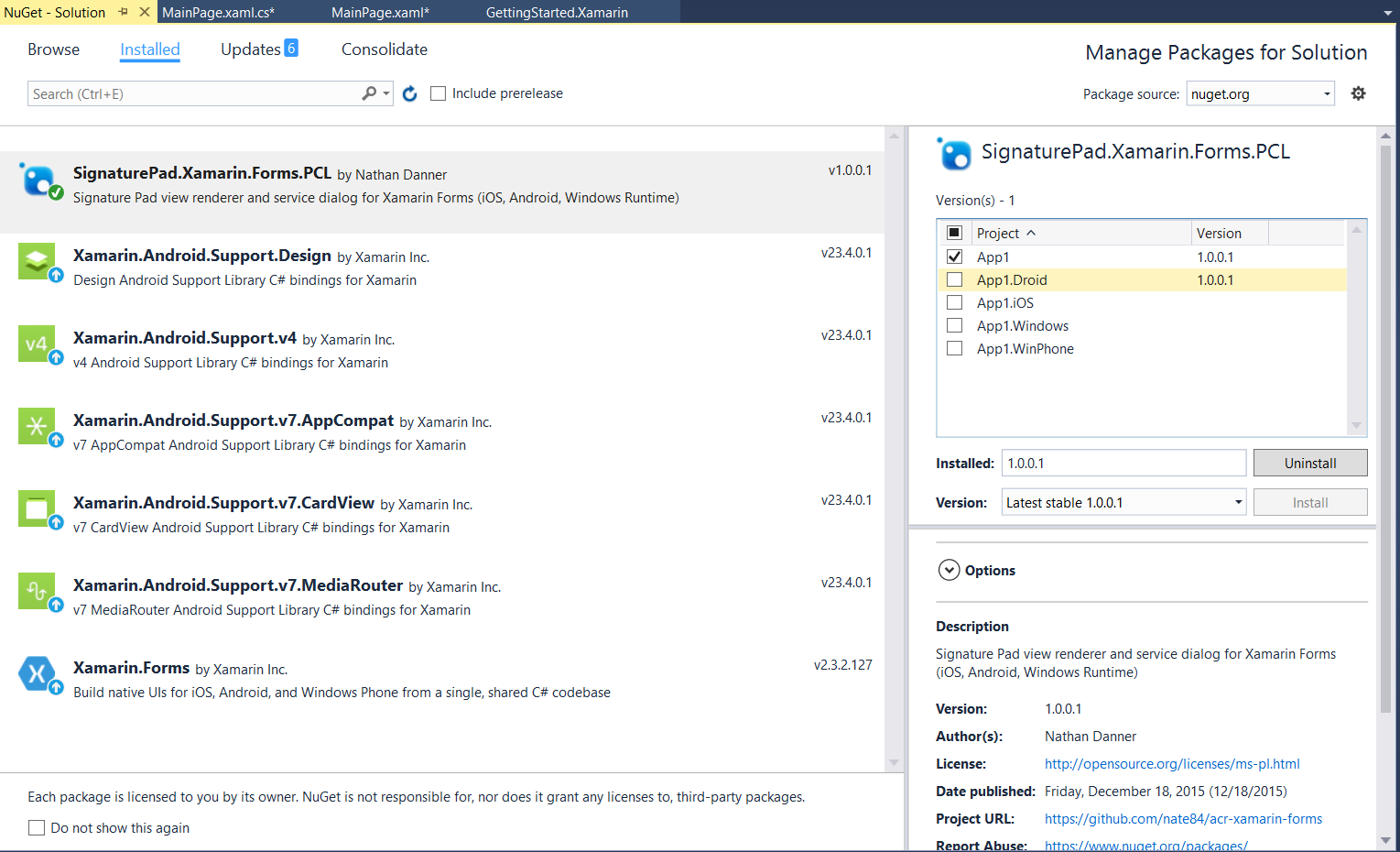Collapse the Options section
Image resolution: width=1400 pixels, height=852 pixels.
tap(950, 569)
